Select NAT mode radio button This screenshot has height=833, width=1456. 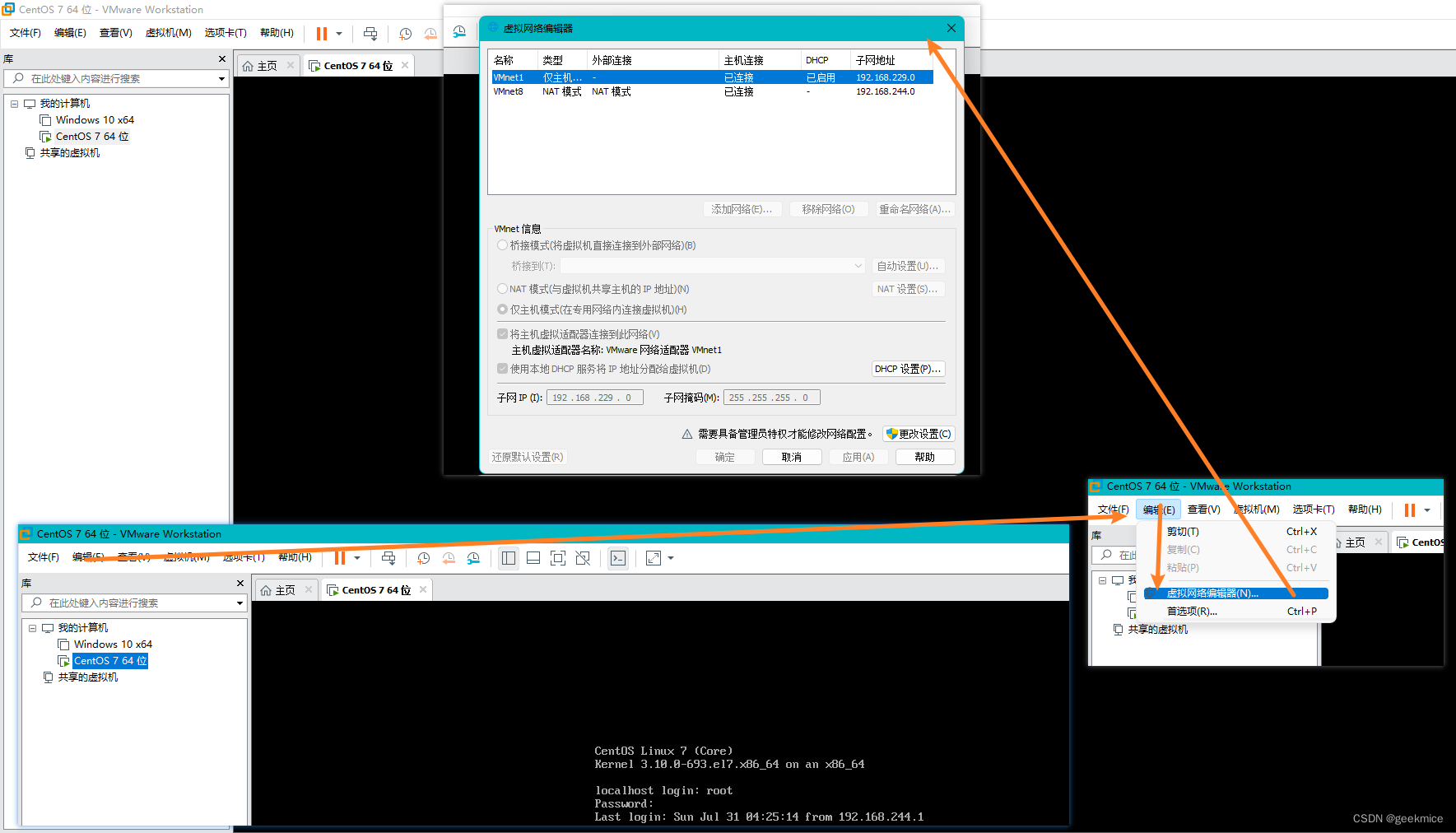tap(502, 289)
